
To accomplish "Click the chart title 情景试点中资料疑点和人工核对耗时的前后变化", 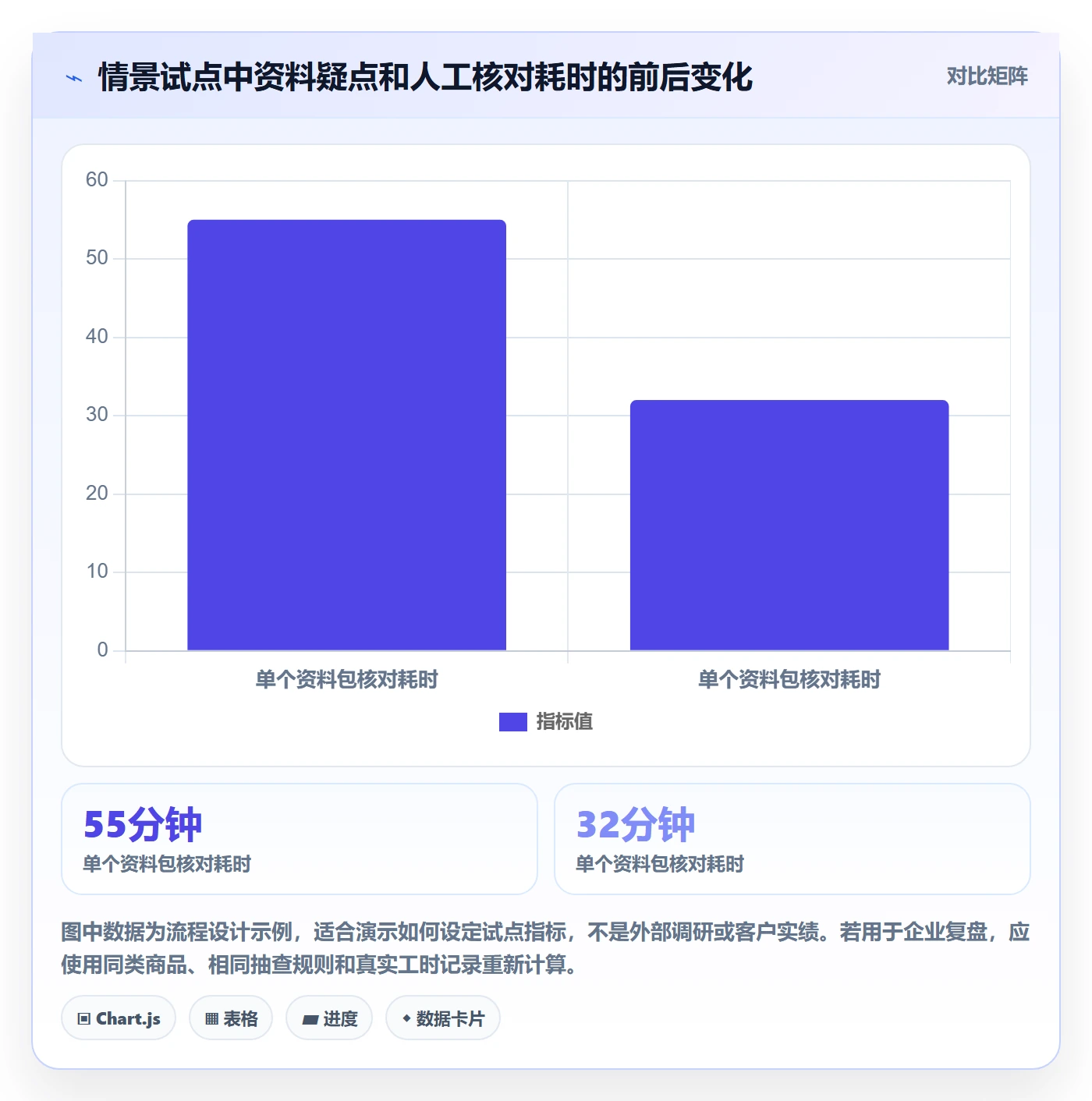I will (x=426, y=77).
